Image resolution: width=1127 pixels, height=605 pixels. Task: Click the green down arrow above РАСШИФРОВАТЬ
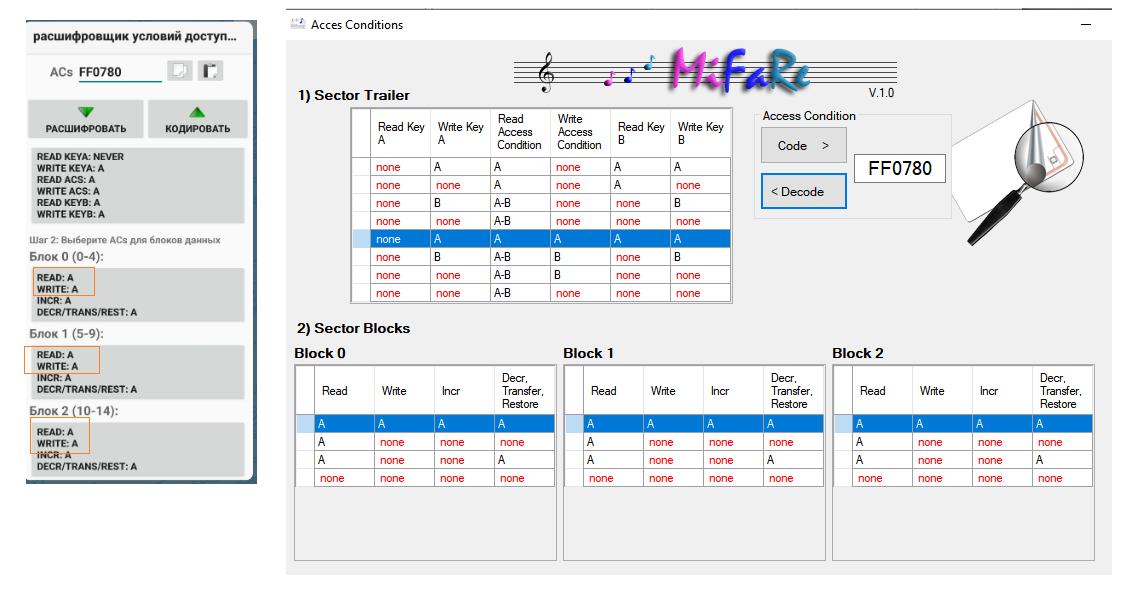[86, 112]
